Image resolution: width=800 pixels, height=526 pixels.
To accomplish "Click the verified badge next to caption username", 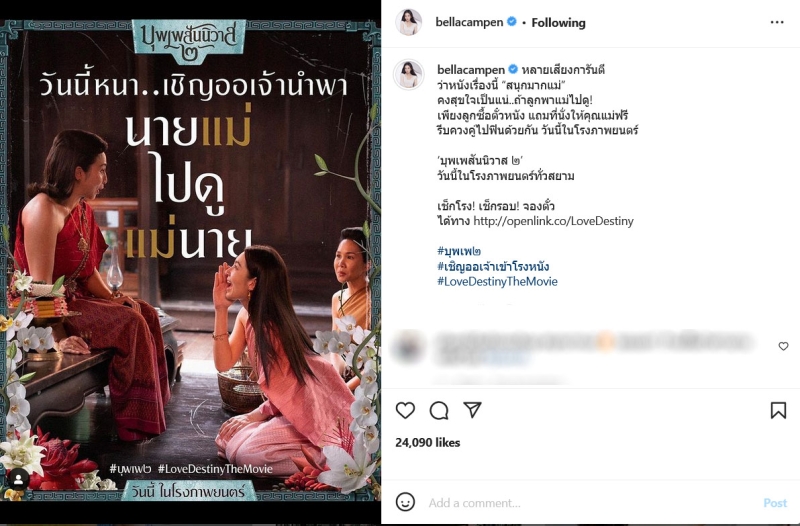I will pyautogui.click(x=513, y=69).
